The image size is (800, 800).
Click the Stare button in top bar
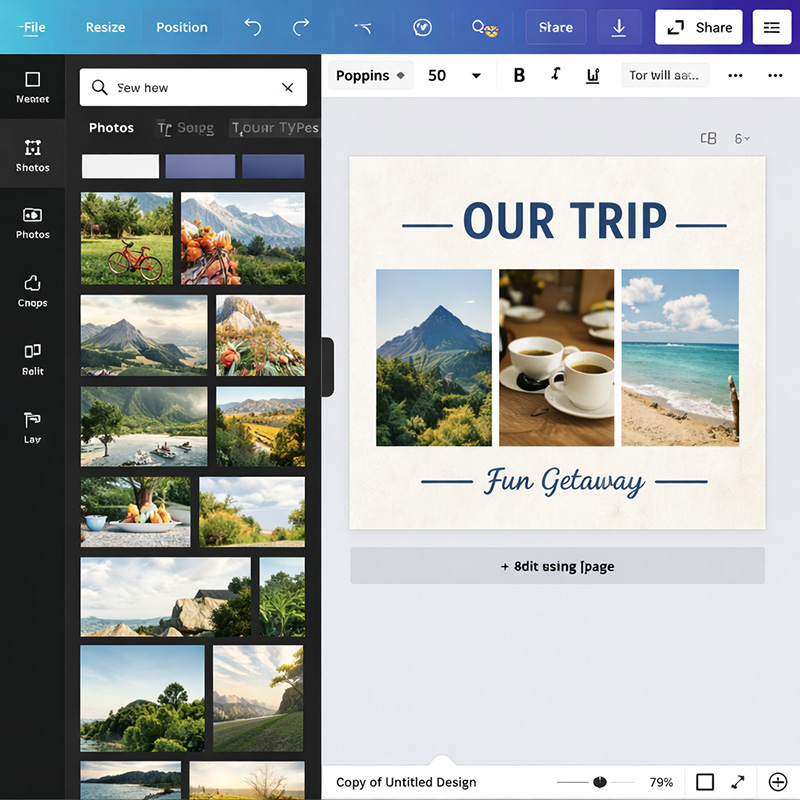coord(556,27)
